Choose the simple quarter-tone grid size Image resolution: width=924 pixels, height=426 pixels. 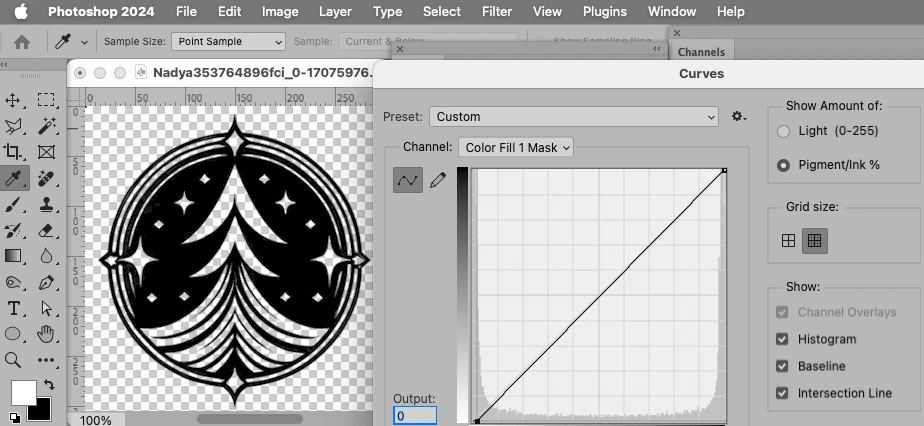(x=788, y=240)
